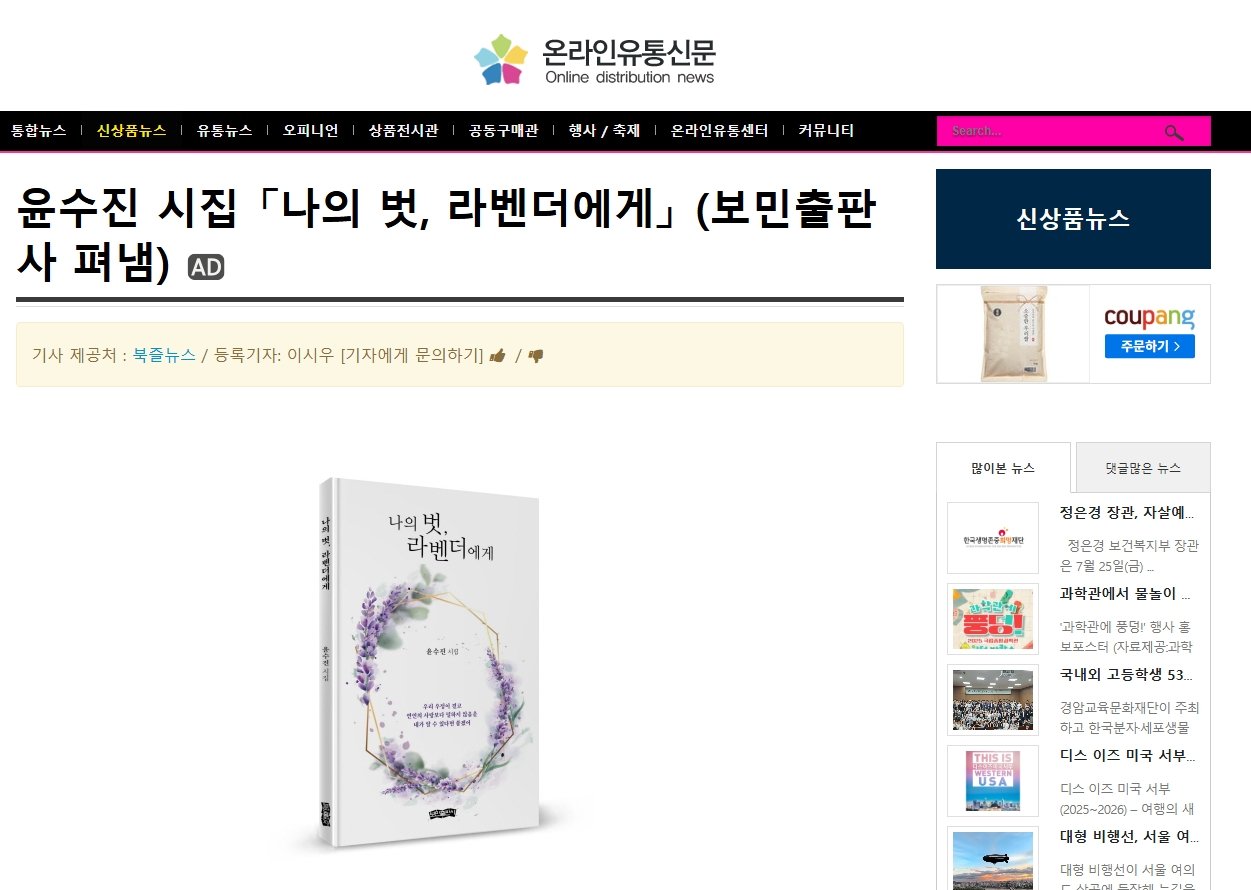The height and width of the screenshot is (890, 1251).
Task: Follow the 북즐뉴스 source link
Action: tap(164, 355)
